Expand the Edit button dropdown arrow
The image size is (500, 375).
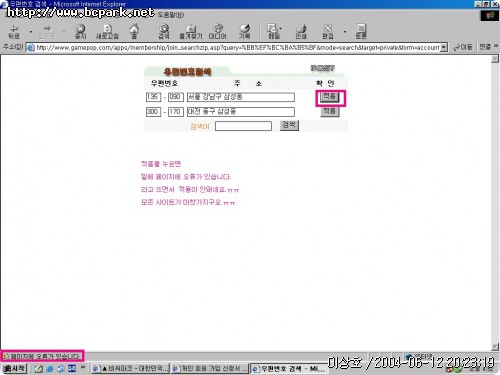(345, 32)
